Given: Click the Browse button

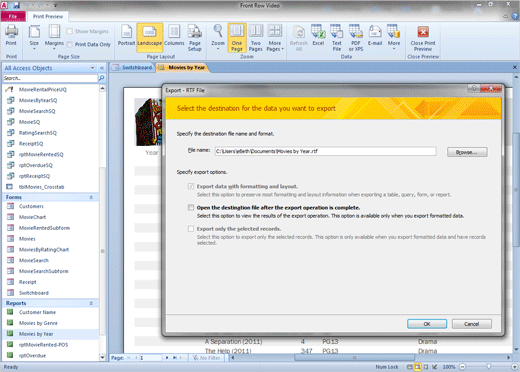Looking at the screenshot, I should pyautogui.click(x=467, y=152).
